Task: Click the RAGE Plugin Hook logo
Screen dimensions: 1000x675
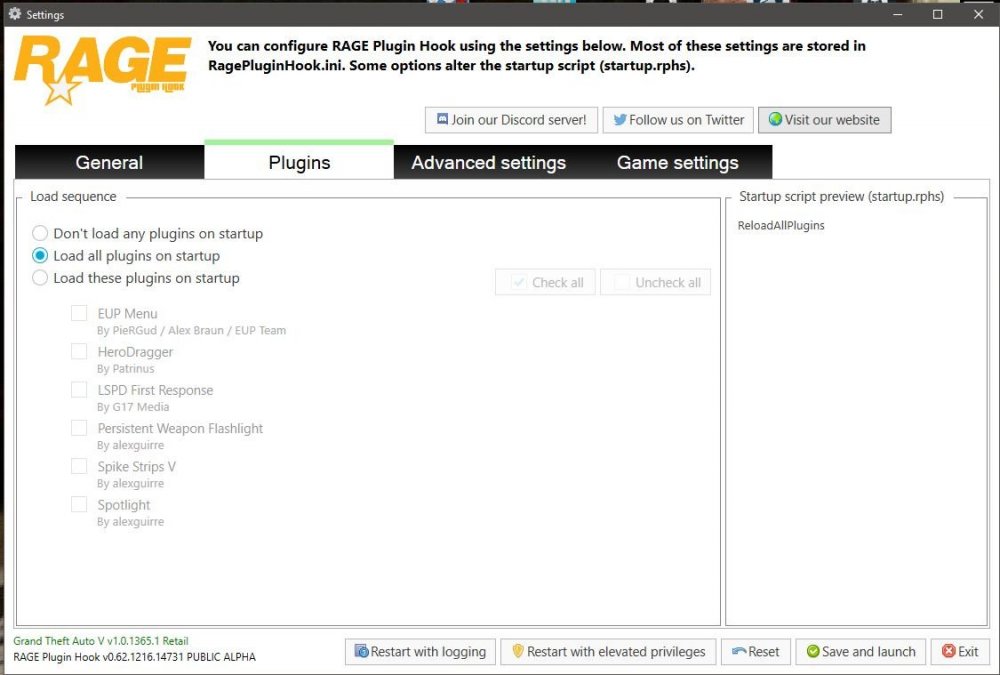Action: 102,69
